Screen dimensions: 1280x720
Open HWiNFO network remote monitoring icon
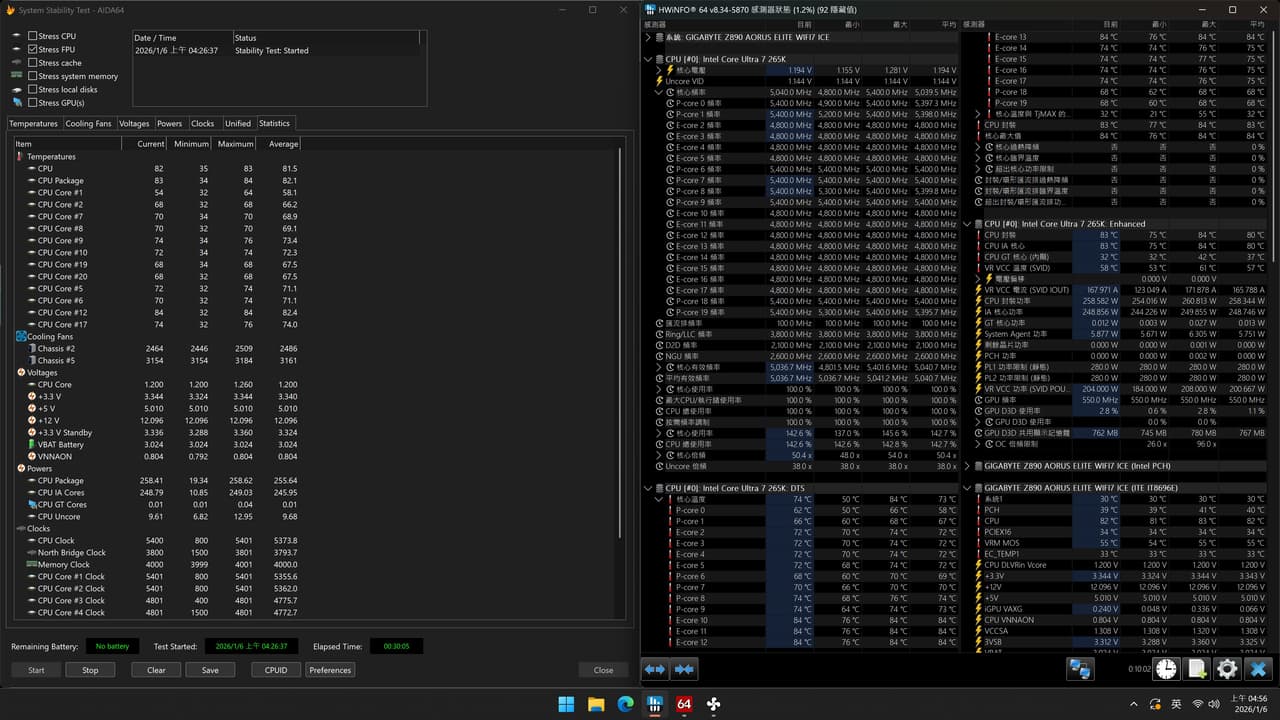[1080, 669]
